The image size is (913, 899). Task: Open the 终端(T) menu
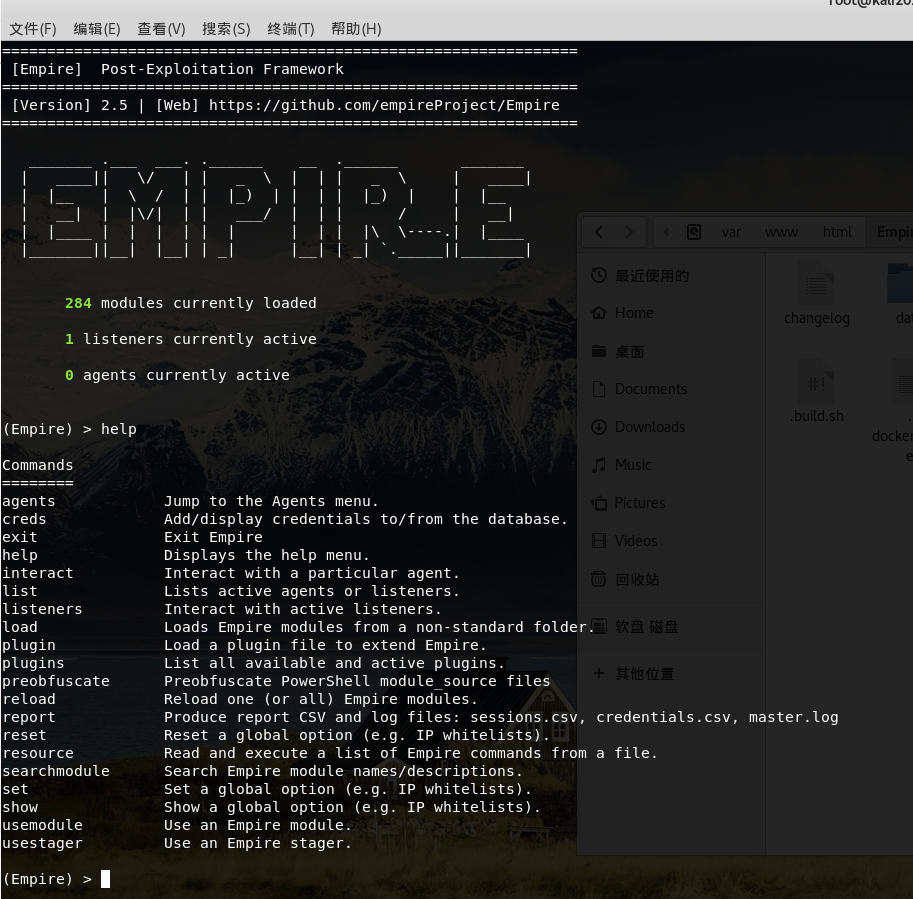(291, 28)
